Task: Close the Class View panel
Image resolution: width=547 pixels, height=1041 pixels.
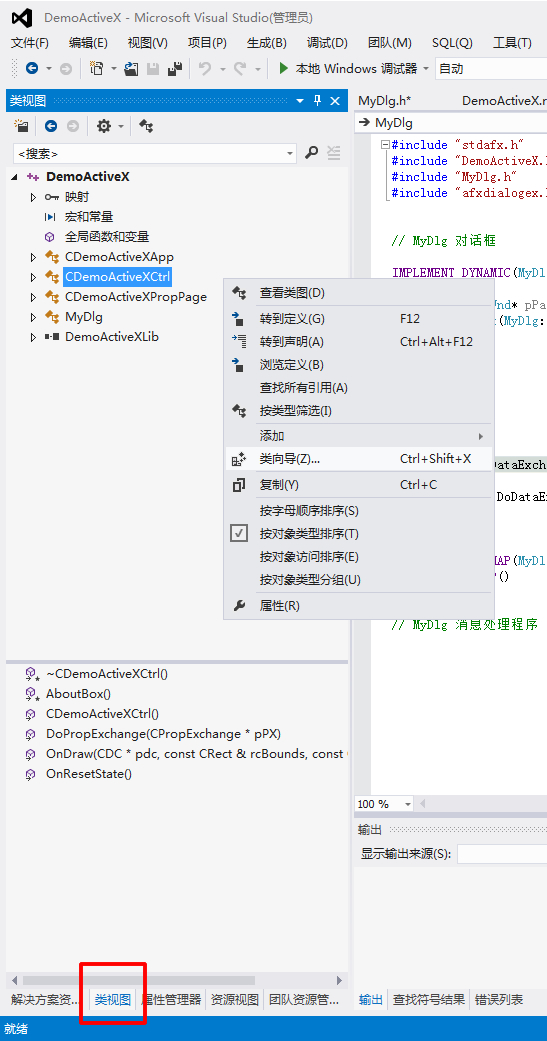Action: [x=335, y=101]
